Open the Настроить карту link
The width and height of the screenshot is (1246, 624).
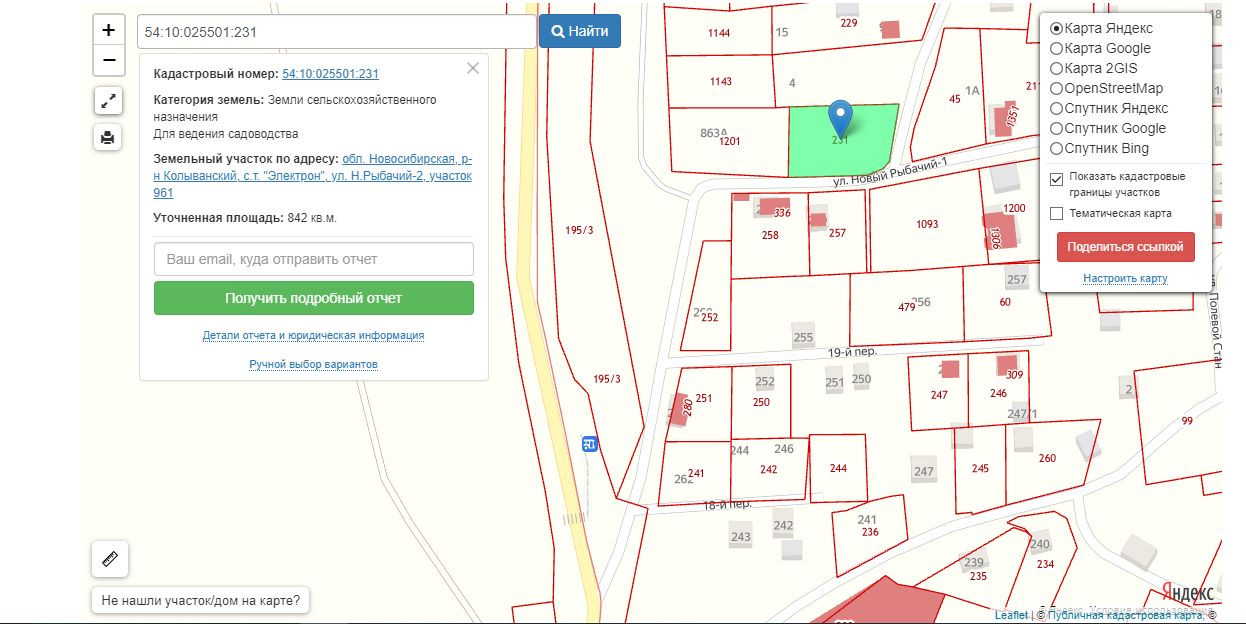1125,278
